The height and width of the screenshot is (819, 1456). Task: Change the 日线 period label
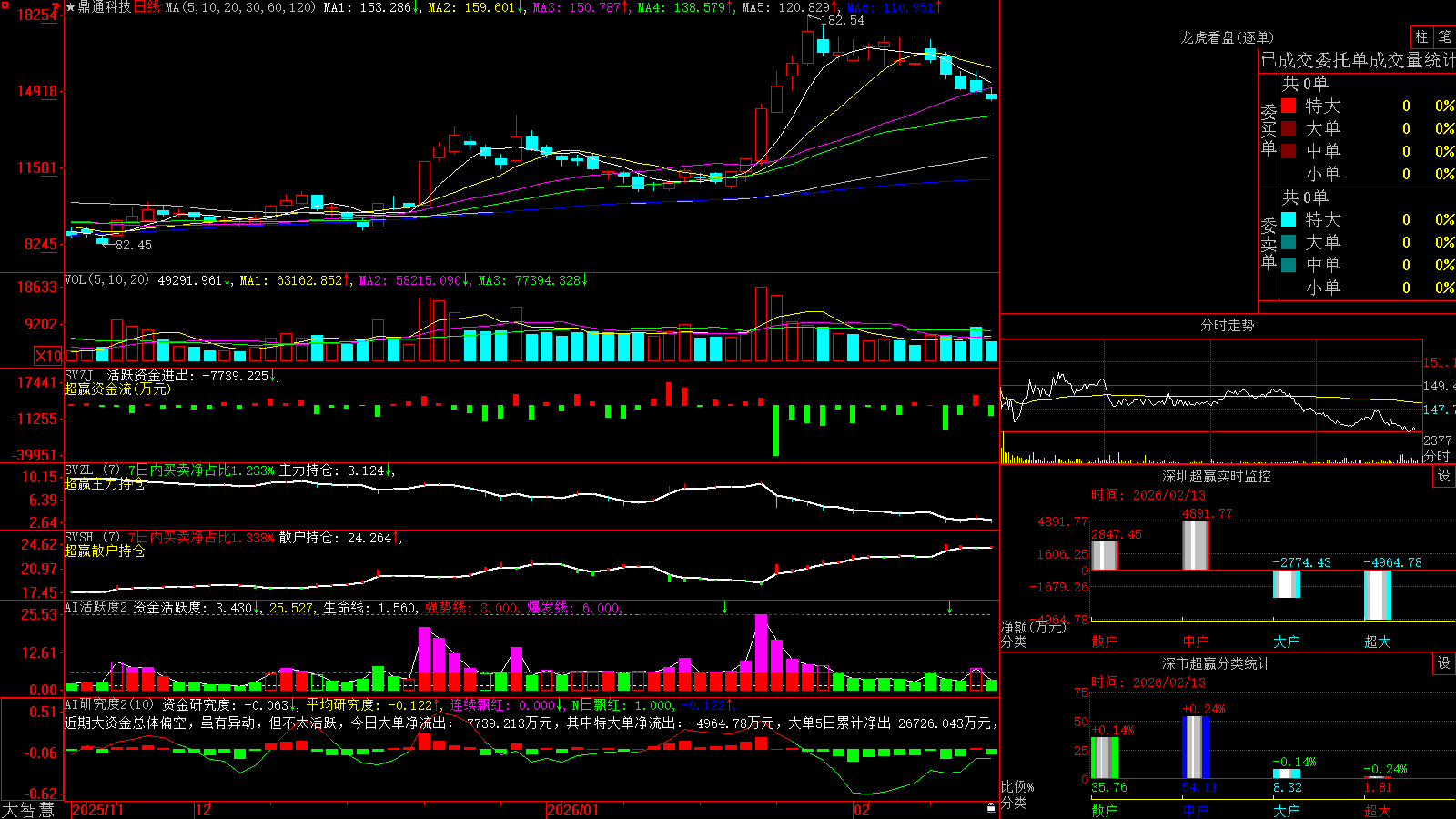point(147,7)
